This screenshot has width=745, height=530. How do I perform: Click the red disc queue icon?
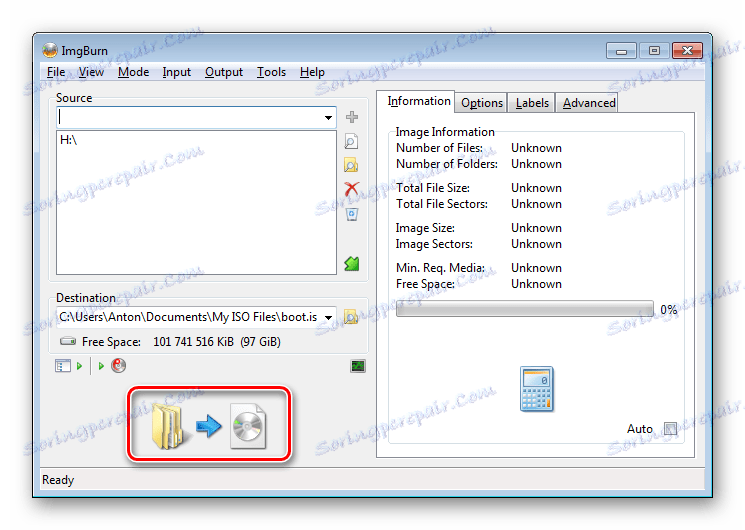[x=118, y=366]
